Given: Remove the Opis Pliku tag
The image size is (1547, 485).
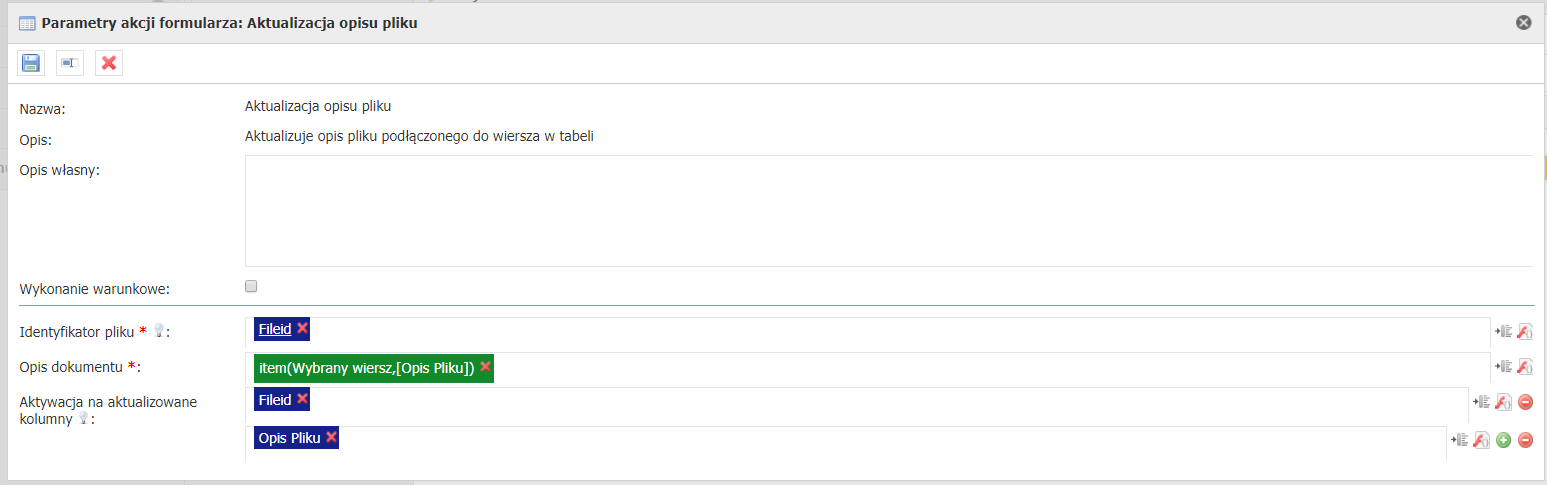Looking at the screenshot, I should click(x=331, y=438).
